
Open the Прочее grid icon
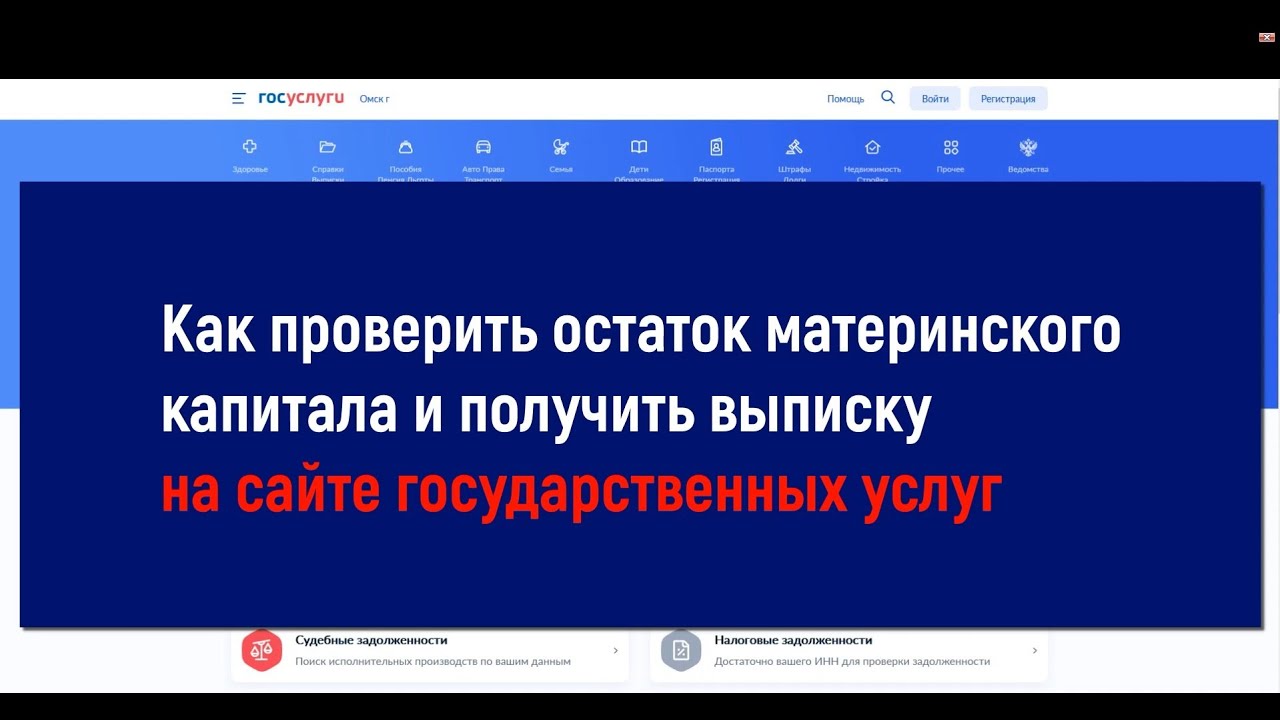point(951,147)
